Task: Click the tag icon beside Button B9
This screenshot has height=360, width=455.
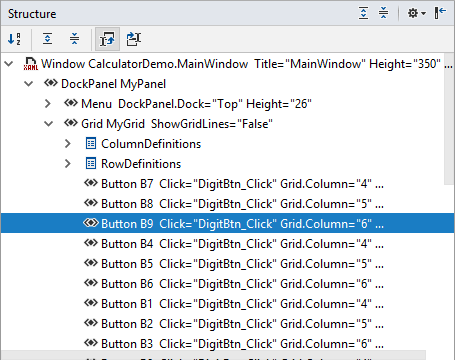Action: [x=91, y=223]
